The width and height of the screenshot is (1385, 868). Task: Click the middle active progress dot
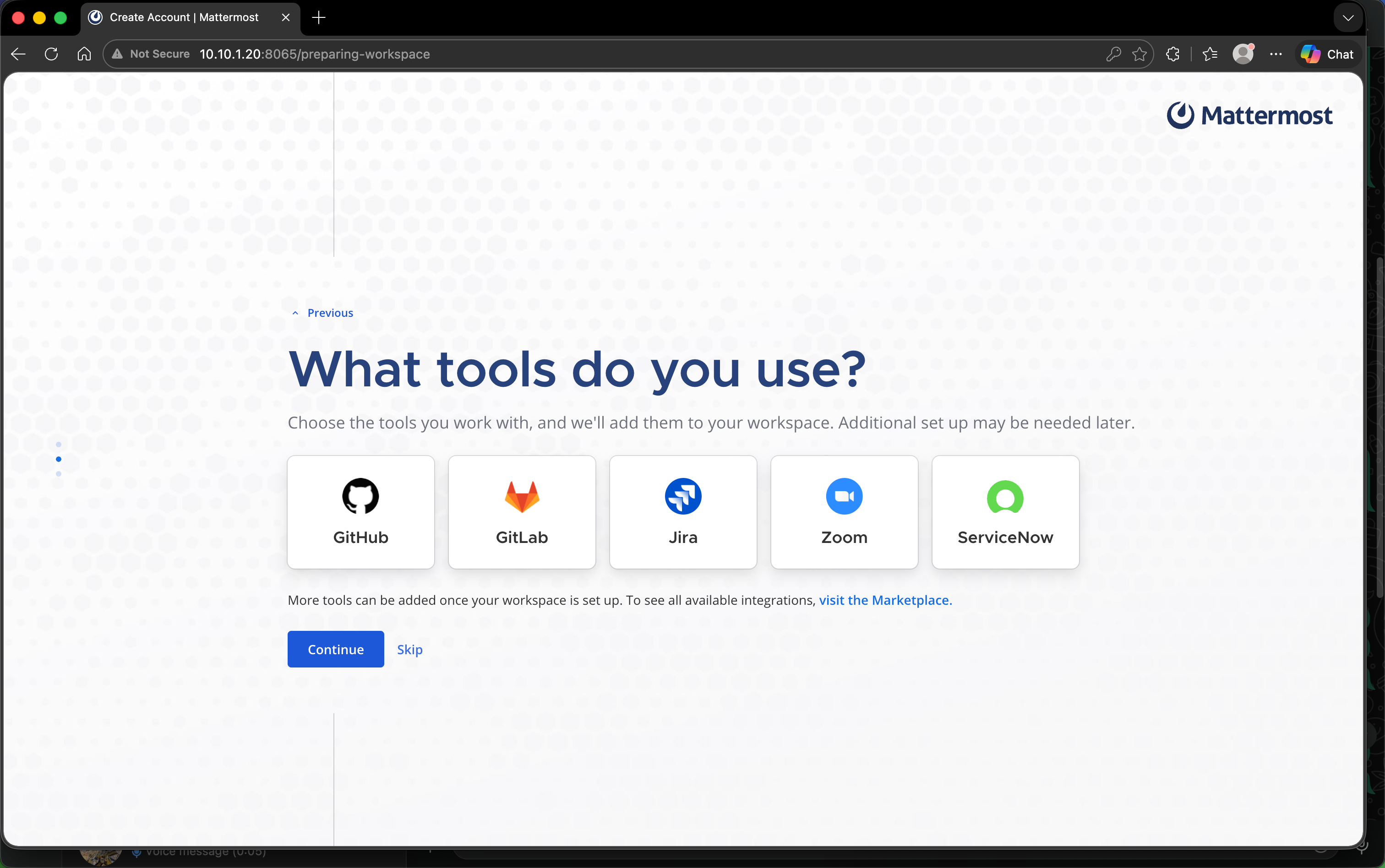pyautogui.click(x=59, y=459)
